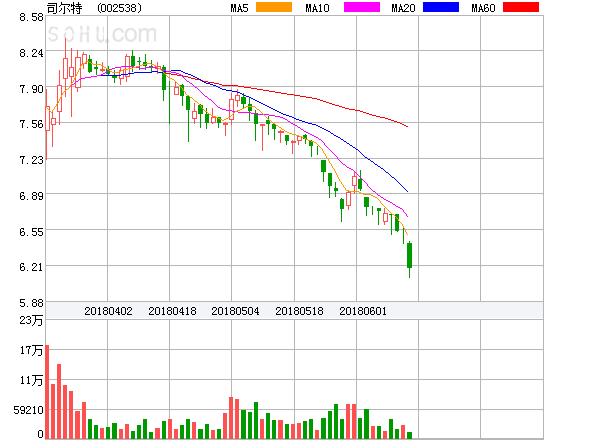Image resolution: width=600 pixels, height=440 pixels.
Task: Click the 20180418 date label
Action: [172, 311]
